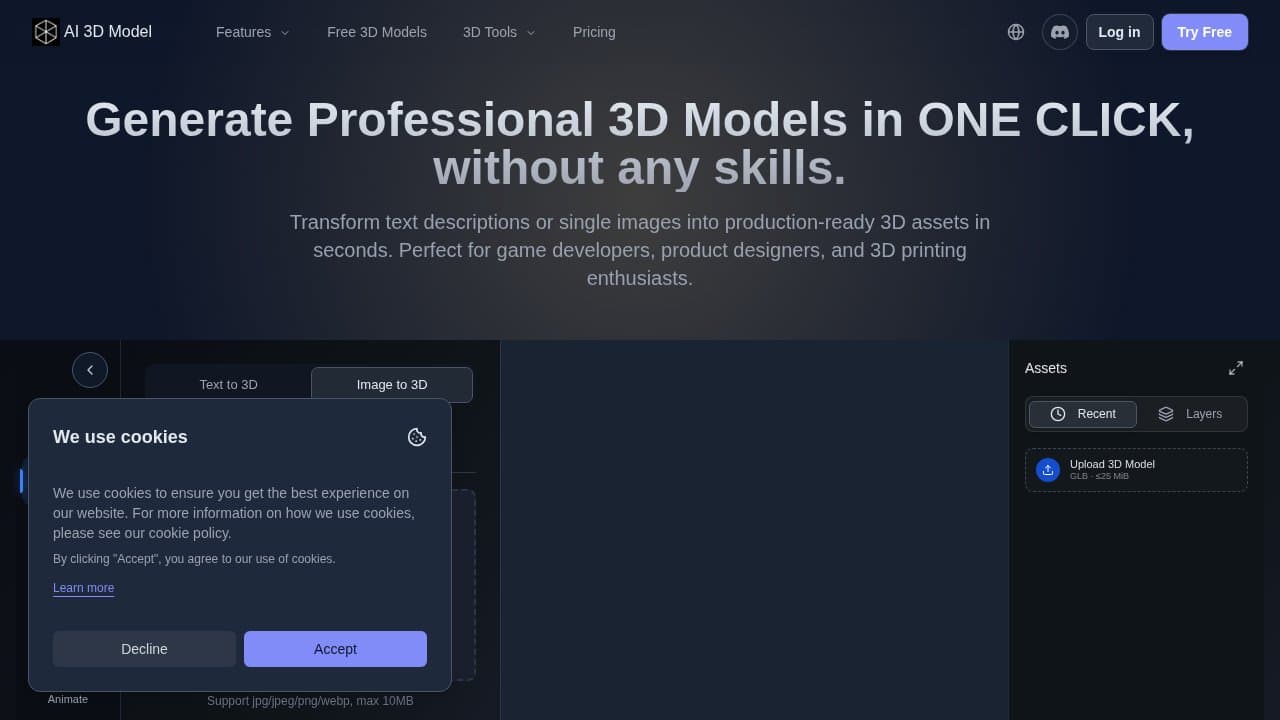Select the Animate sidebar item
Image resolution: width=1280 pixels, height=720 pixels.
tap(68, 699)
